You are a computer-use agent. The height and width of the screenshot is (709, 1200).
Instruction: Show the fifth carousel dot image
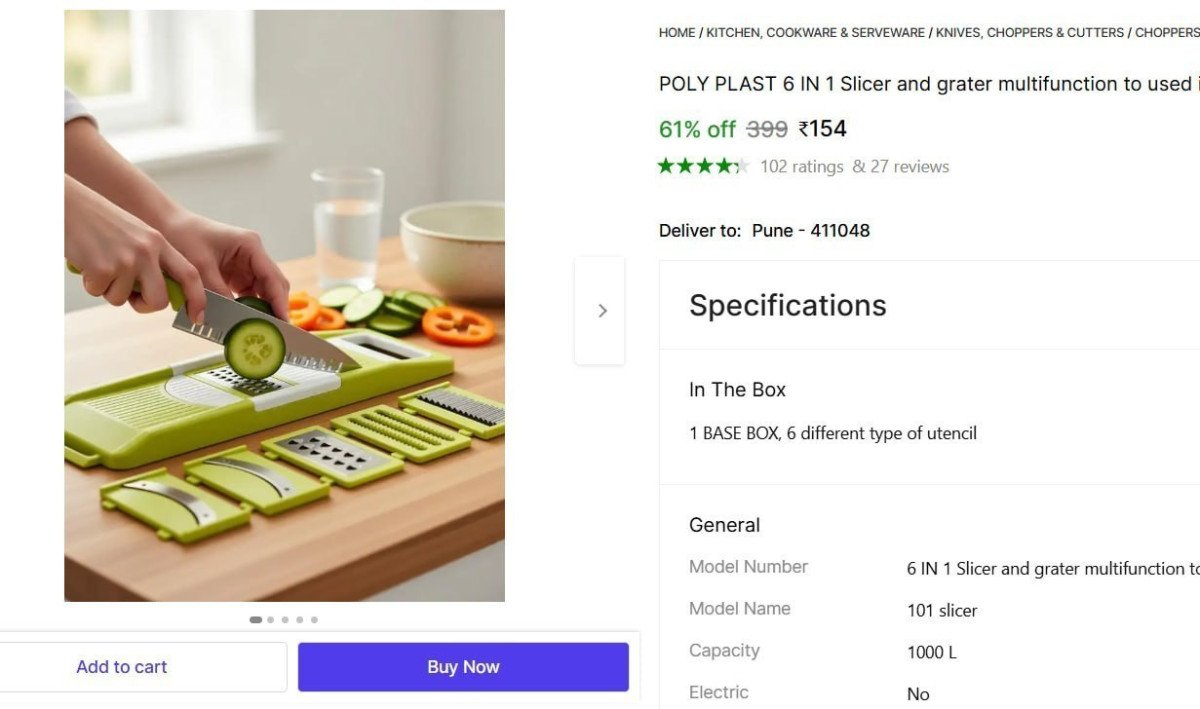point(314,620)
